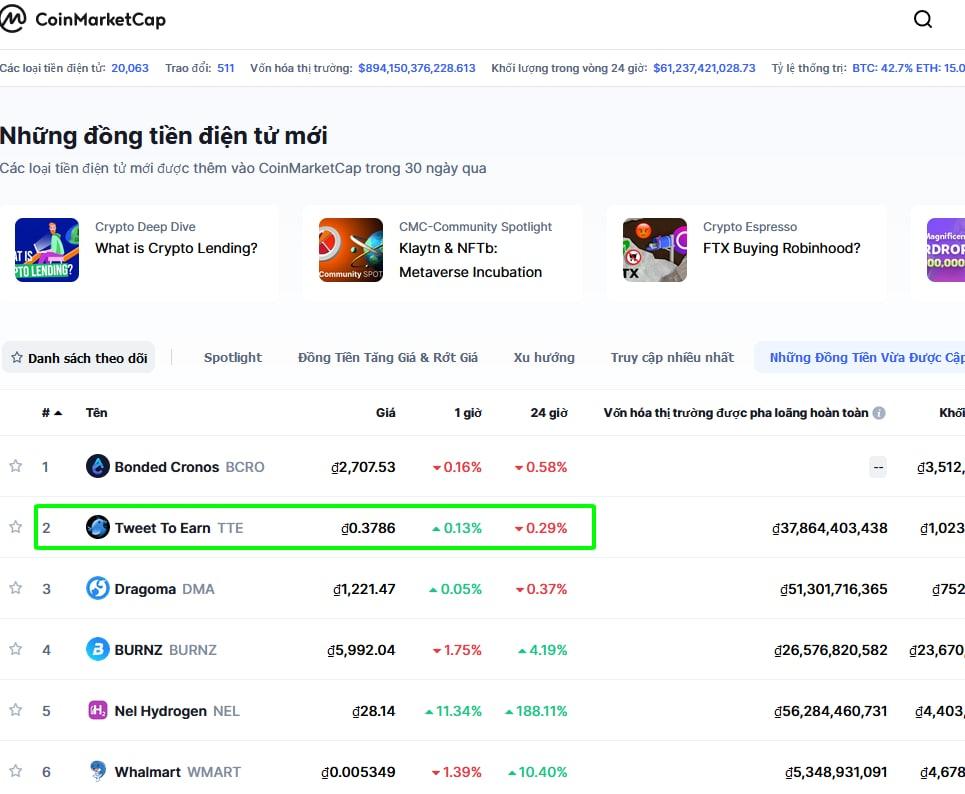Click the BURNZ coin icon
The width and height of the screenshot is (965, 794).
(x=98, y=649)
